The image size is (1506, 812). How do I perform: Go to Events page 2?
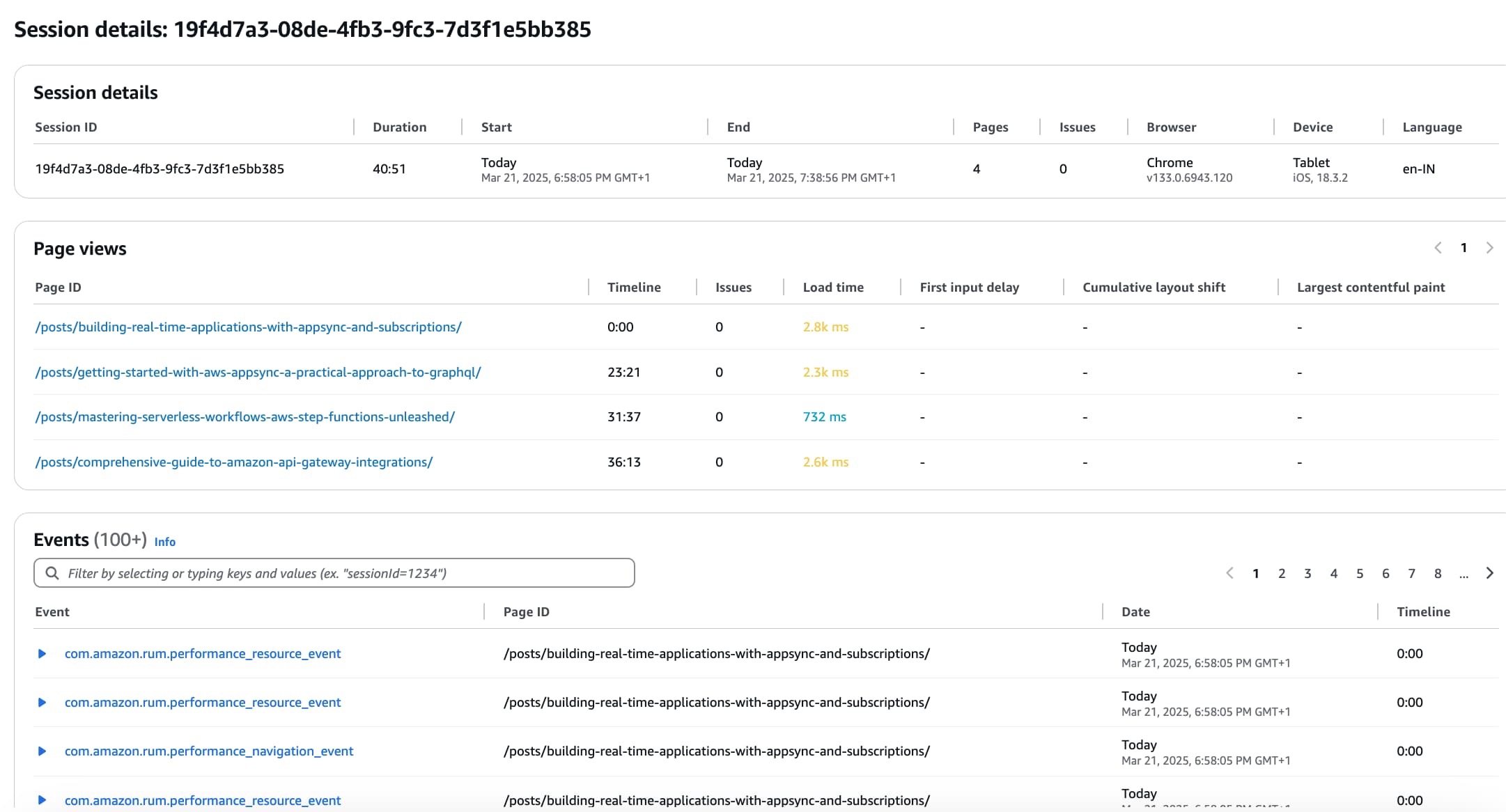tap(1282, 574)
